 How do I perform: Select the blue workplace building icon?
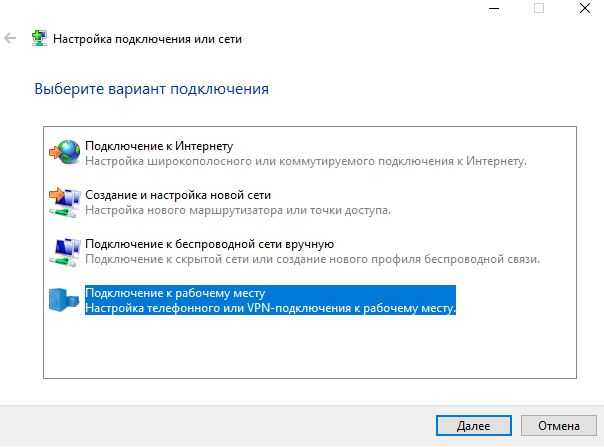pos(64,300)
